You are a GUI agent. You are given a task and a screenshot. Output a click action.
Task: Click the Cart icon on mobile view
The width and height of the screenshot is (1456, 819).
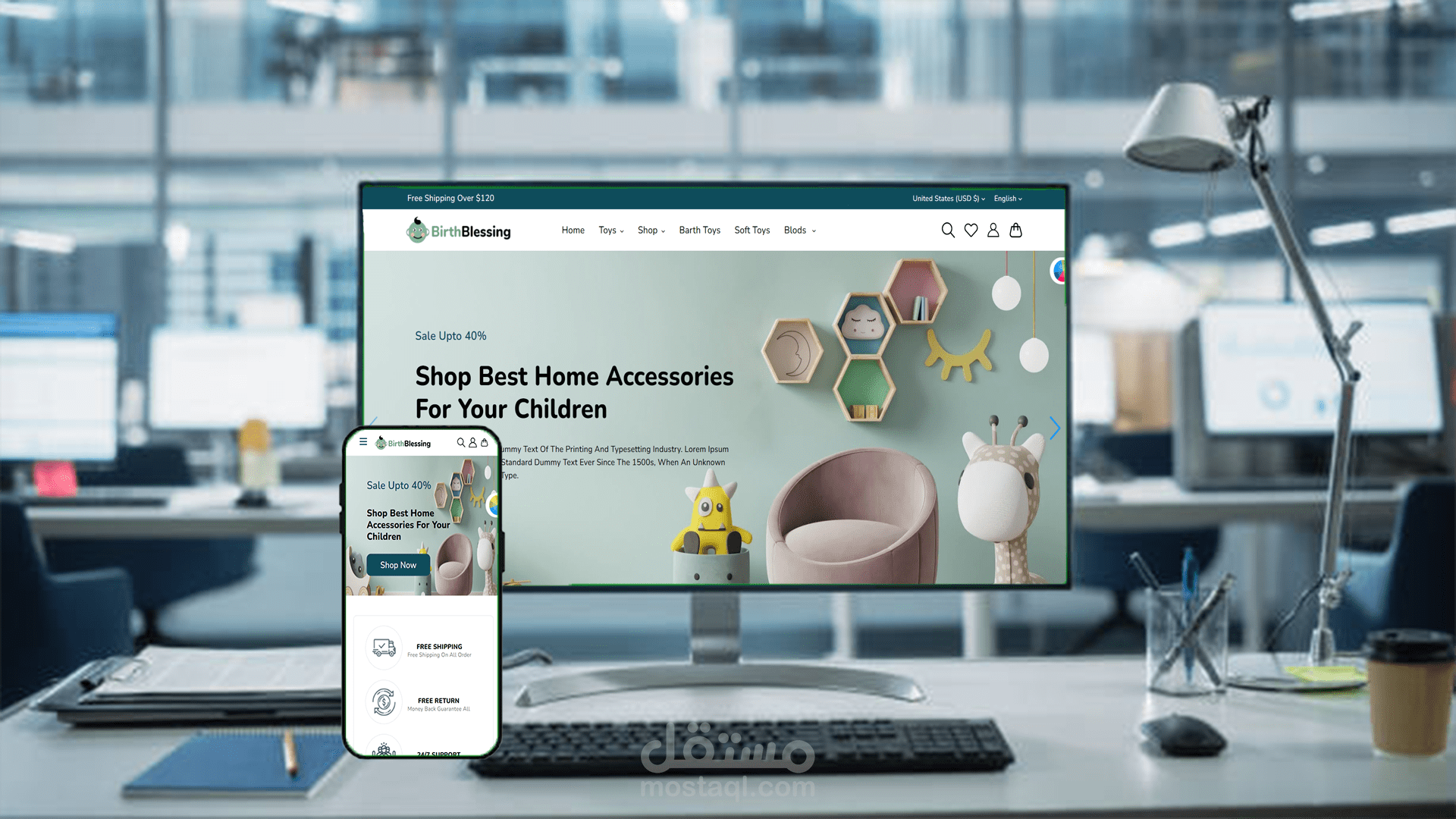[x=485, y=443]
